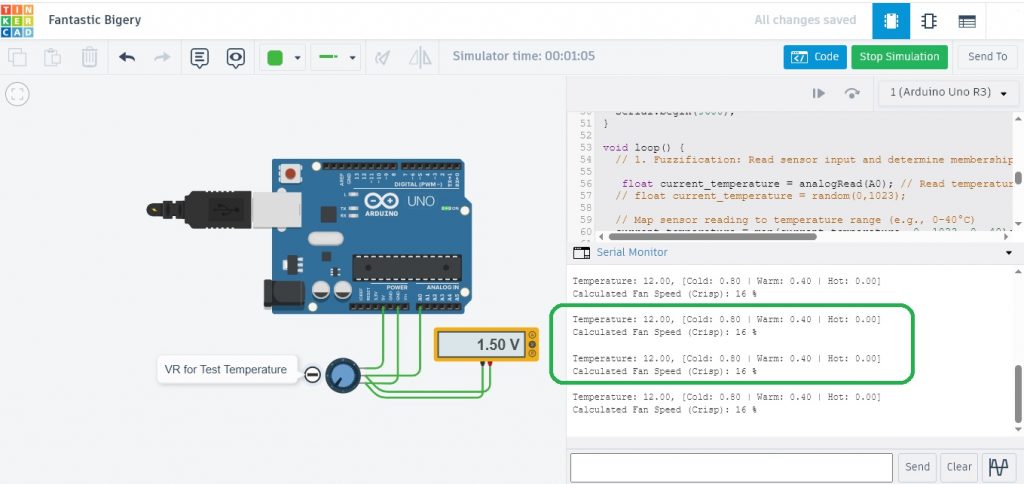This screenshot has width=1024, height=484.
Task: Click the Code button
Action: 815,57
